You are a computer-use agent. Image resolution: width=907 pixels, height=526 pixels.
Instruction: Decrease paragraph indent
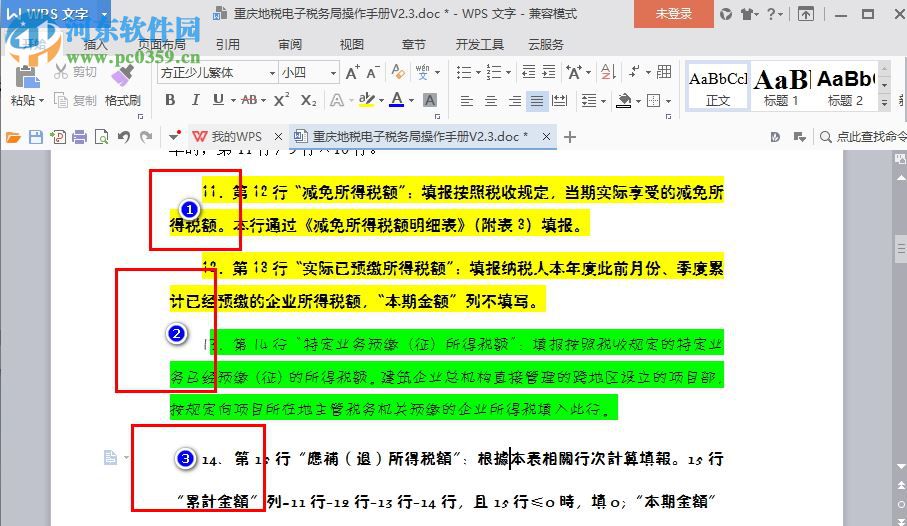coord(529,72)
